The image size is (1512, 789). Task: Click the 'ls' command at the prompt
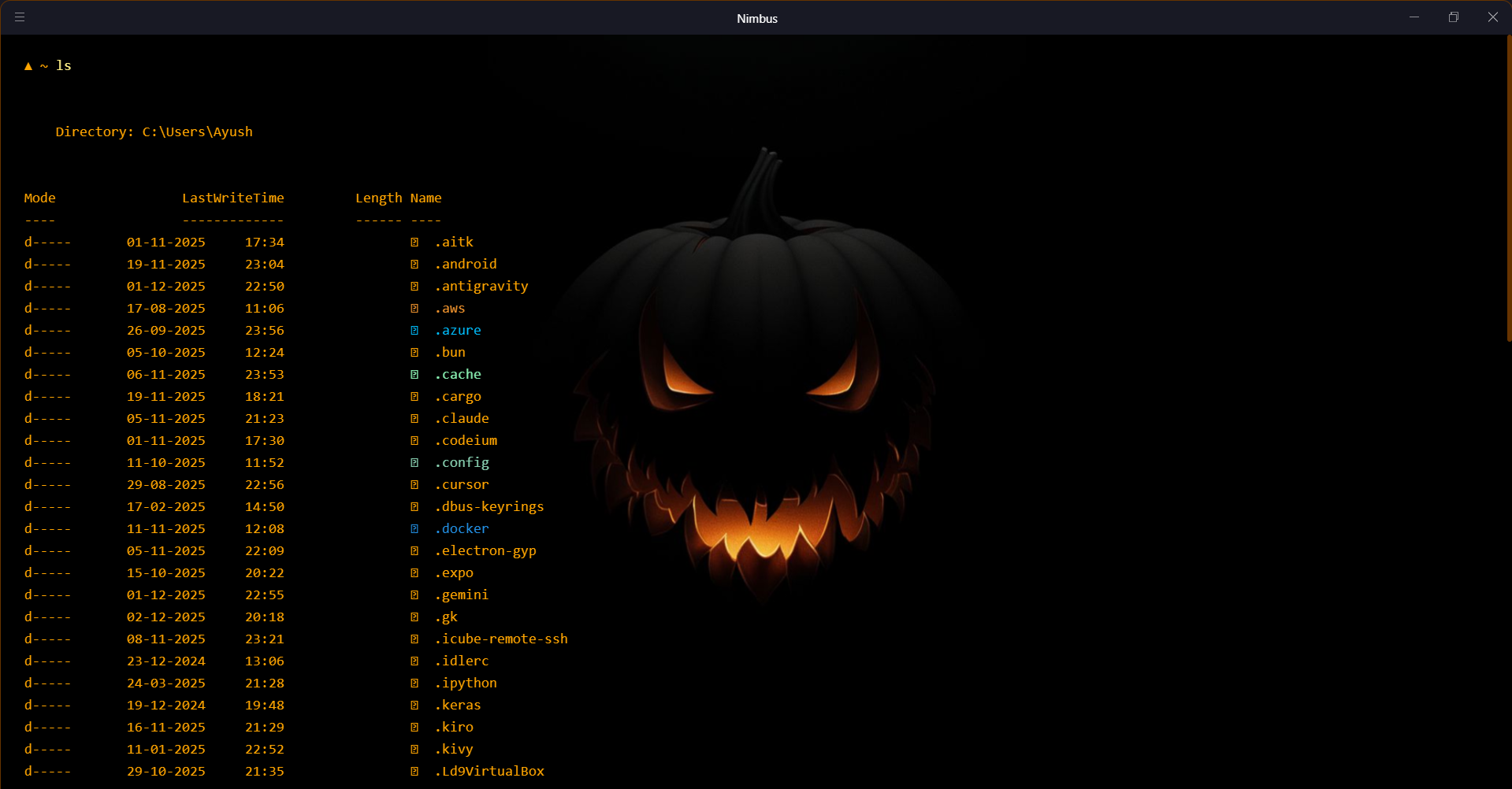tap(64, 66)
